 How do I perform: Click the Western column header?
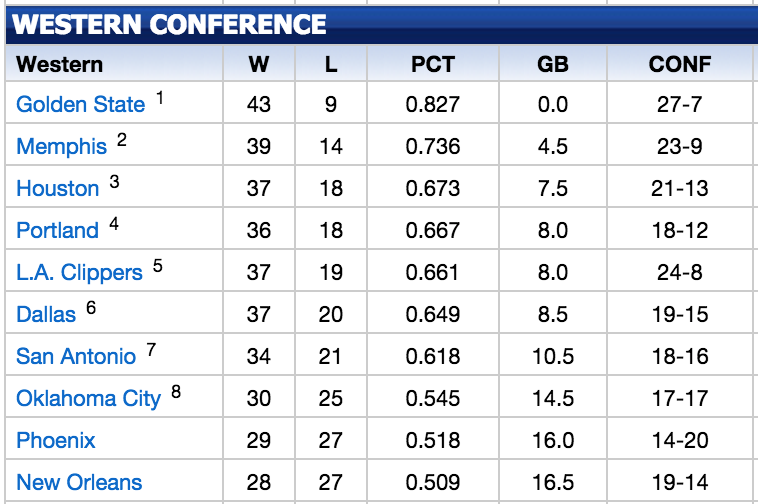[60, 65]
